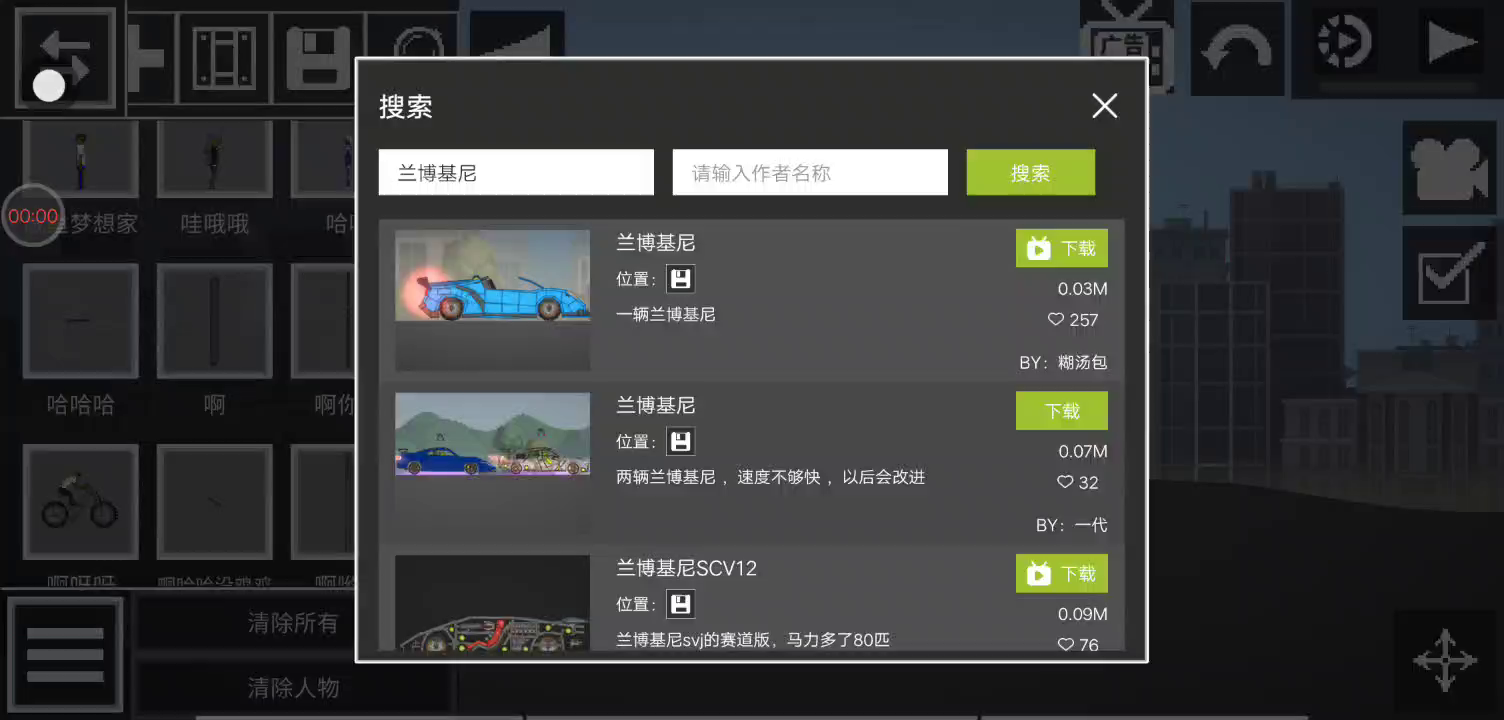Viewport: 1504px width, 720px height.
Task: Select the 啊 item in the item grid
Action: (215, 321)
